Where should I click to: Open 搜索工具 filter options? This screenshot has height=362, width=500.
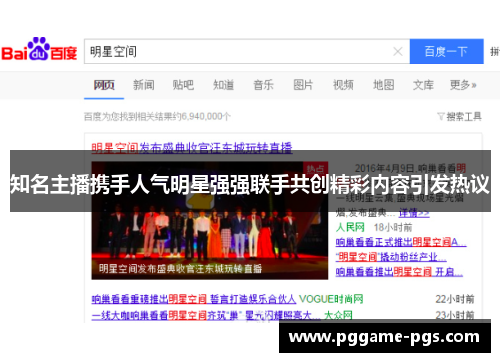tap(460, 117)
